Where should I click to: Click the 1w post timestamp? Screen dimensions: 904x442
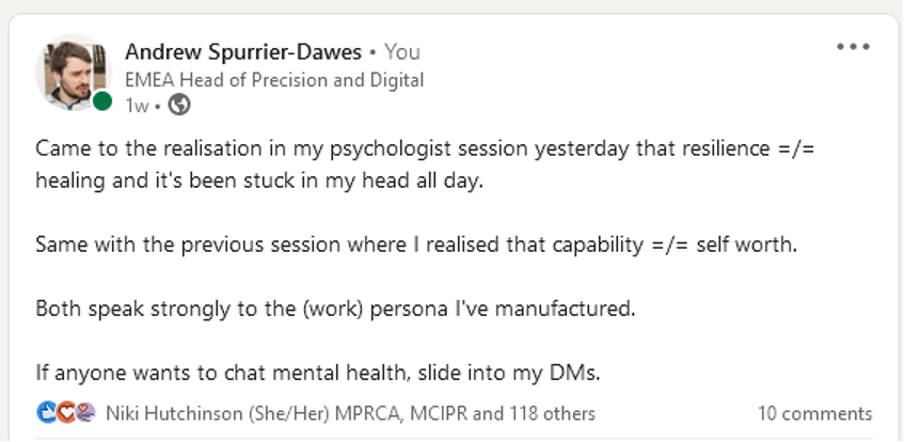(x=137, y=105)
